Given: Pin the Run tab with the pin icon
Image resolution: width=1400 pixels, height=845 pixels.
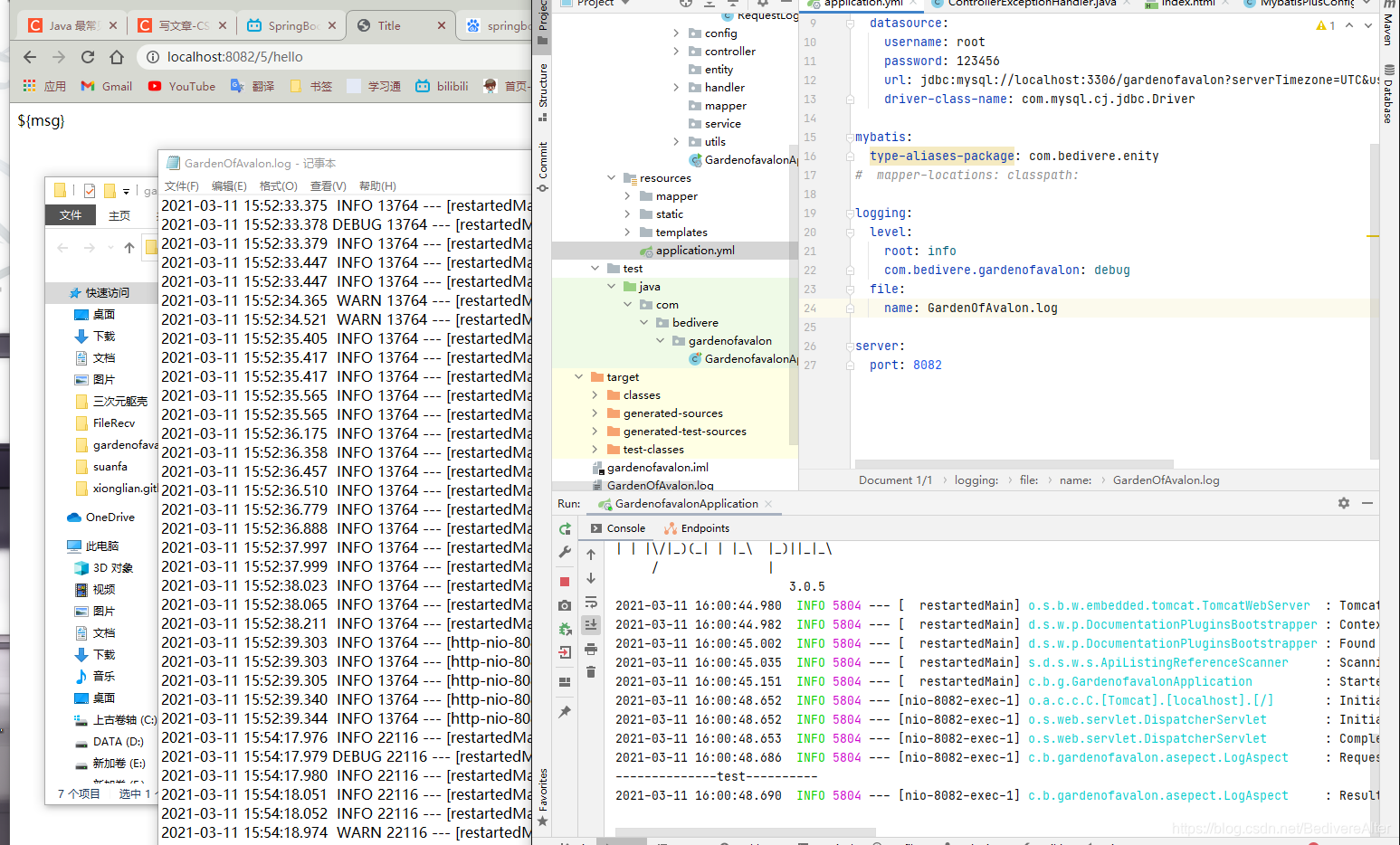Looking at the screenshot, I should pos(565,712).
